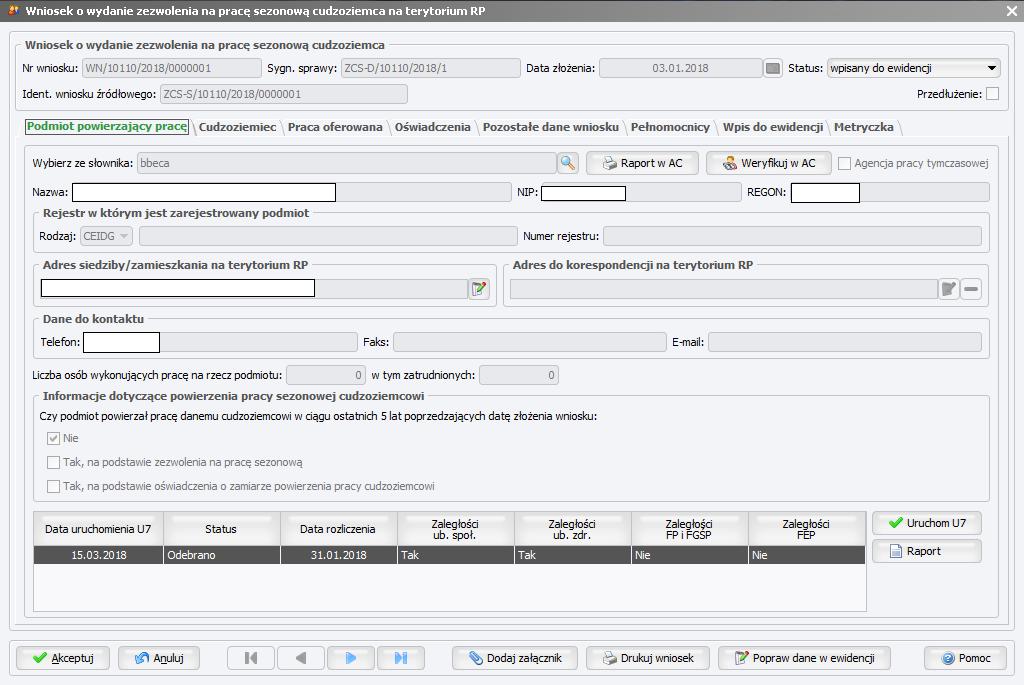Edit the correspondence address icon
Image resolution: width=1024 pixels, height=685 pixels.
pos(949,289)
